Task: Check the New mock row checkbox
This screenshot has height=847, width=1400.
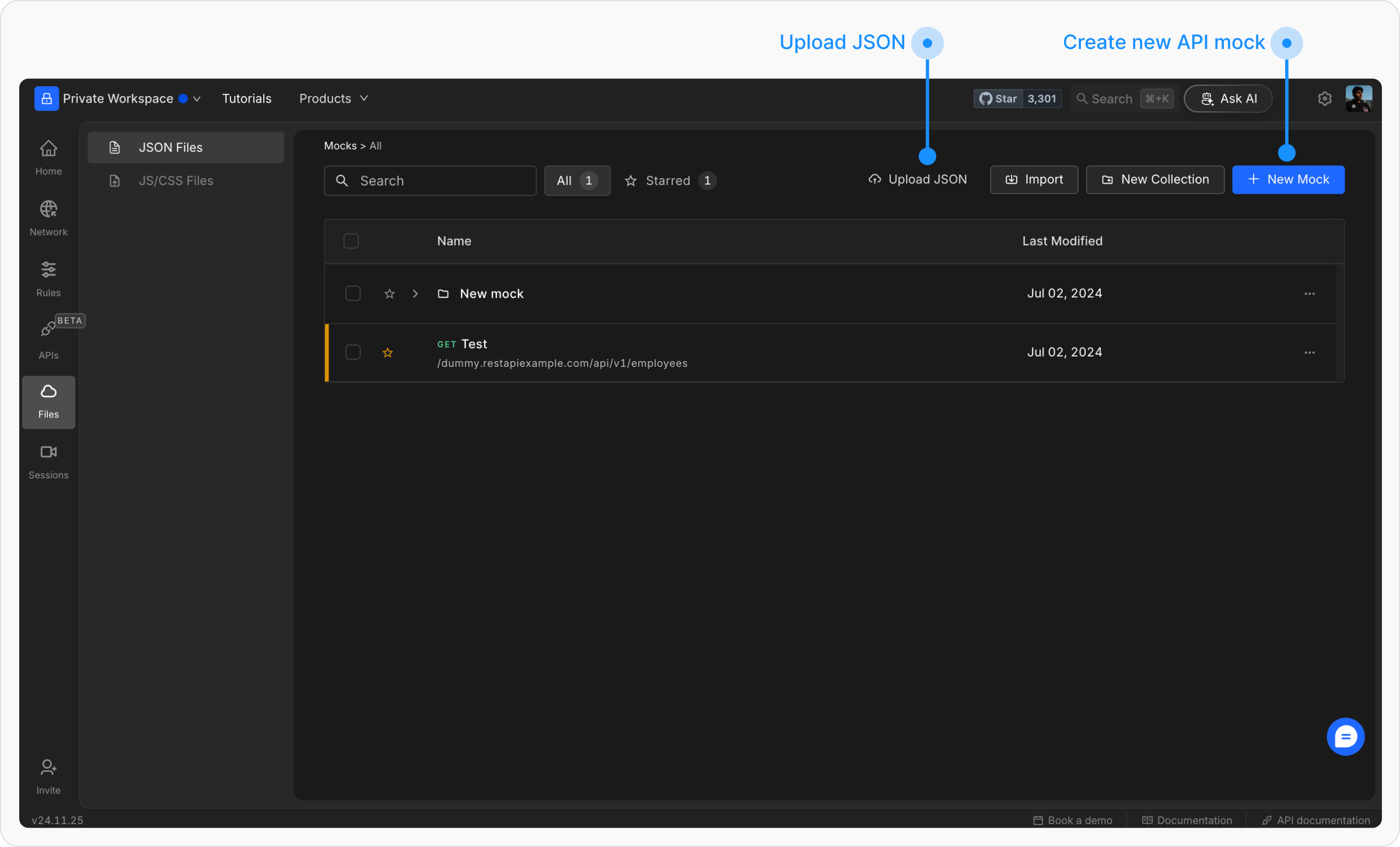Action: pos(353,293)
